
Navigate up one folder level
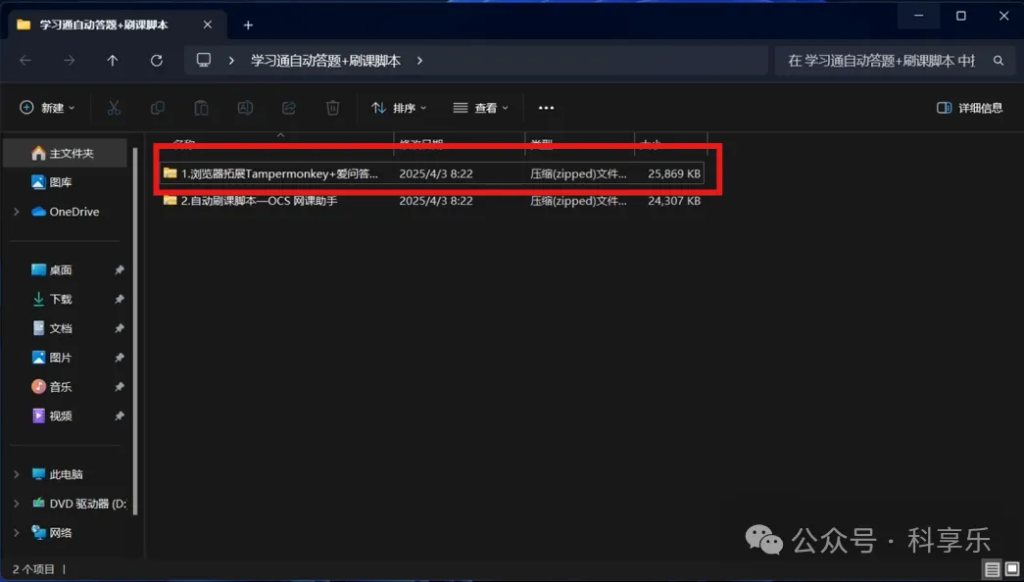click(112, 61)
